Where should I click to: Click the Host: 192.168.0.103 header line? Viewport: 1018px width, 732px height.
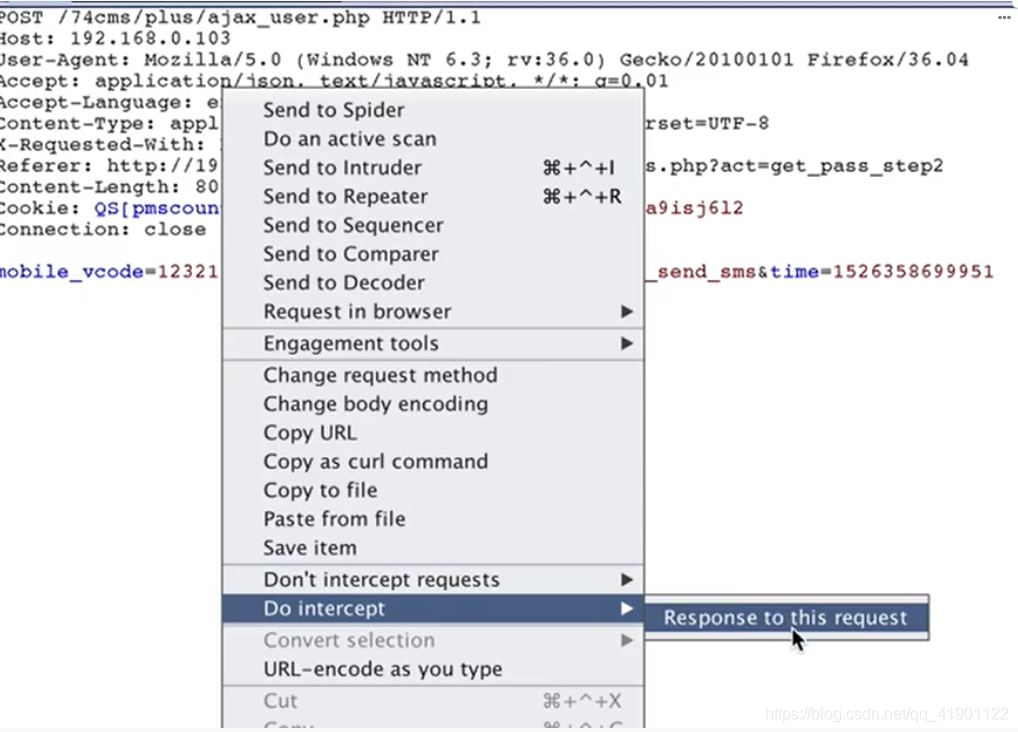116,38
